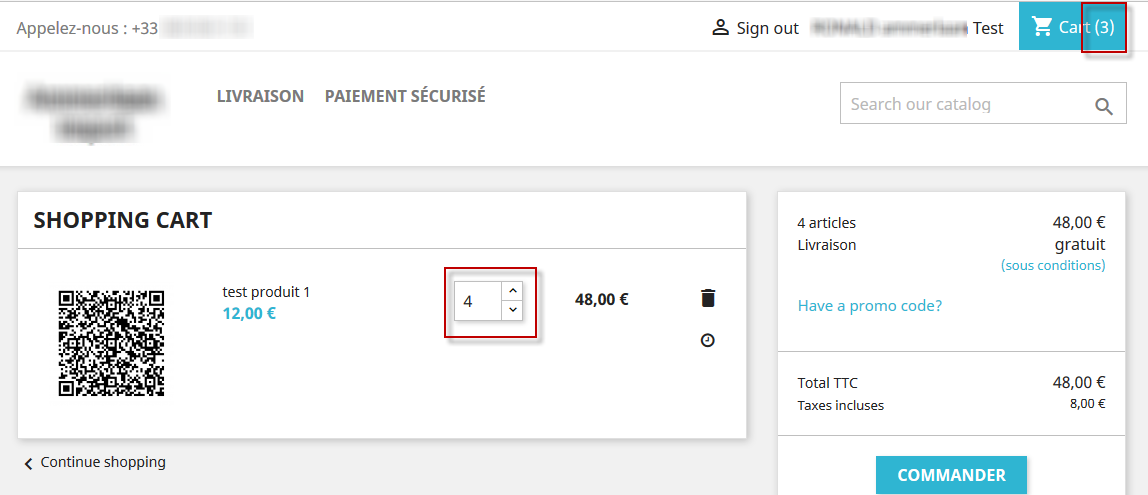Click inside the quantity input showing 4
1148x495 pixels.
pos(476,300)
